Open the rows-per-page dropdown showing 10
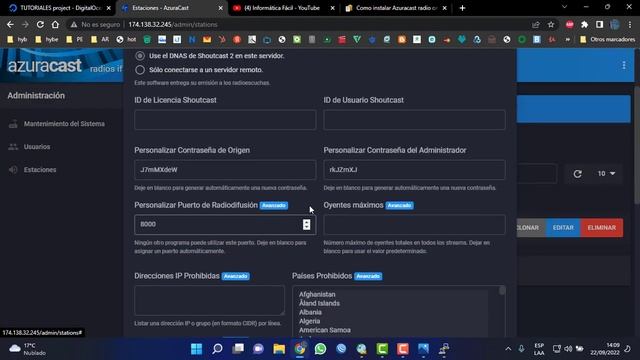This screenshot has height=360, width=640. (606, 174)
